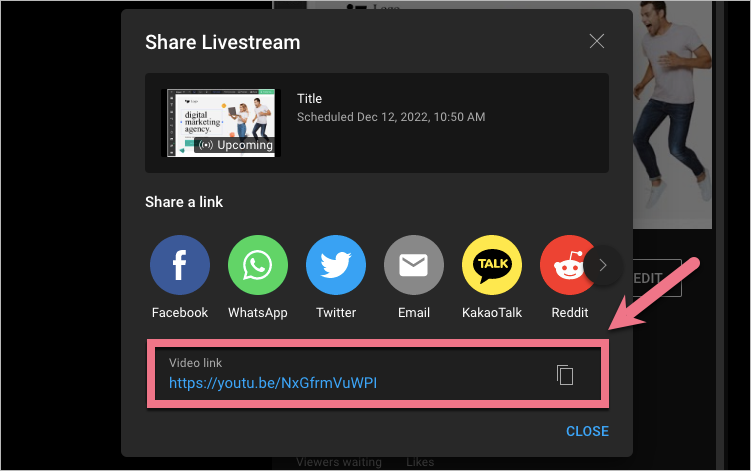Click the "Facebook" text label below the icon
Image resolution: width=751 pixels, height=471 pixels.
pyautogui.click(x=180, y=313)
